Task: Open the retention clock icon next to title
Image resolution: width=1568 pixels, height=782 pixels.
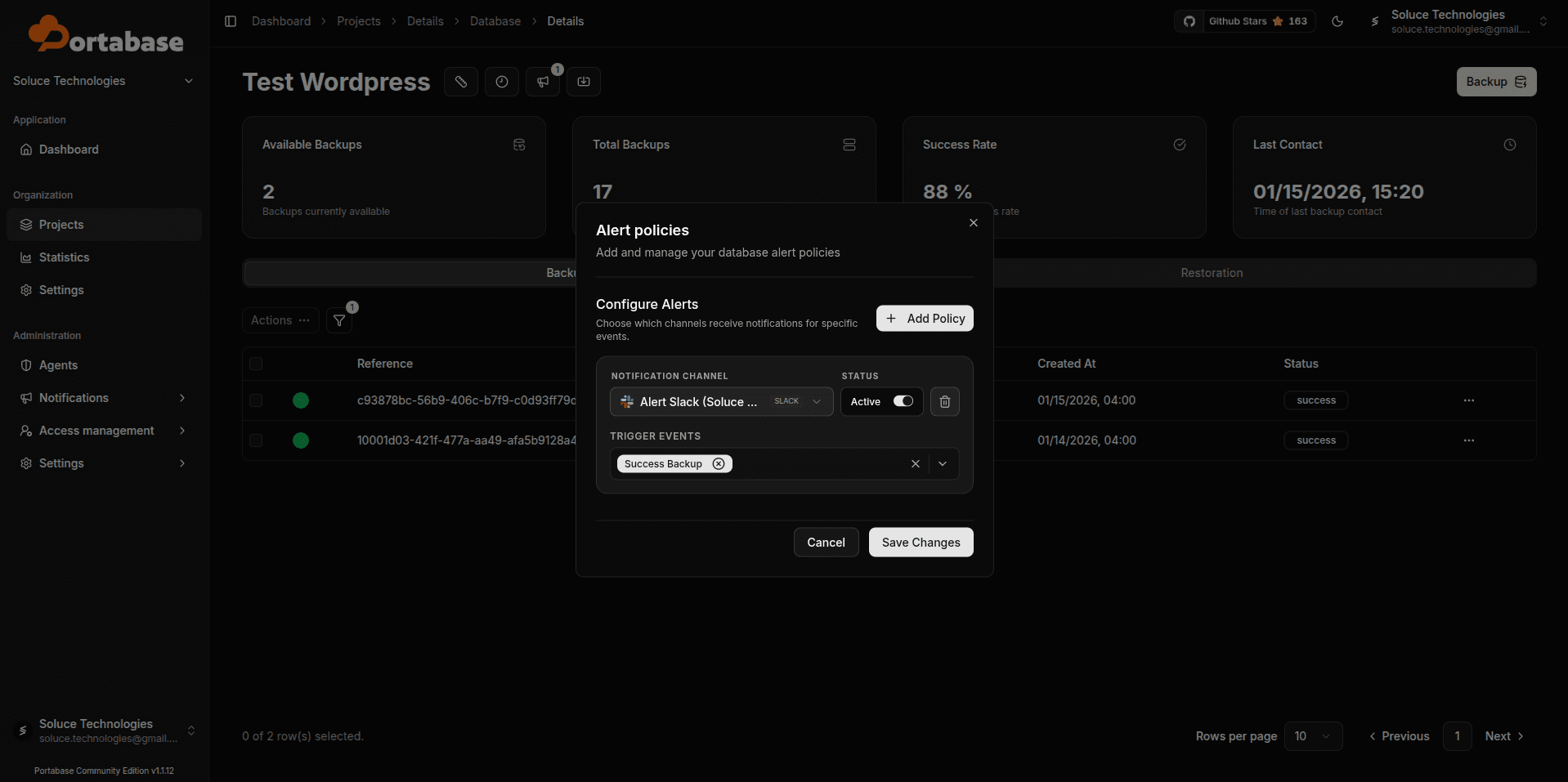Action: 502,82
